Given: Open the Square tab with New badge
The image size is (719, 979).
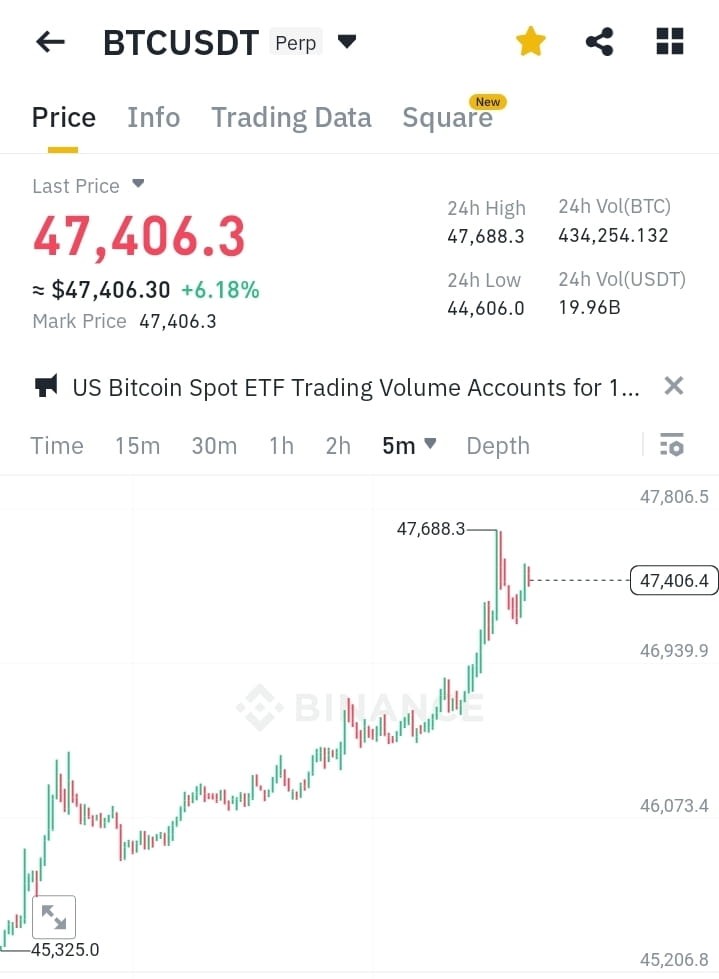Looking at the screenshot, I should tap(448, 117).
